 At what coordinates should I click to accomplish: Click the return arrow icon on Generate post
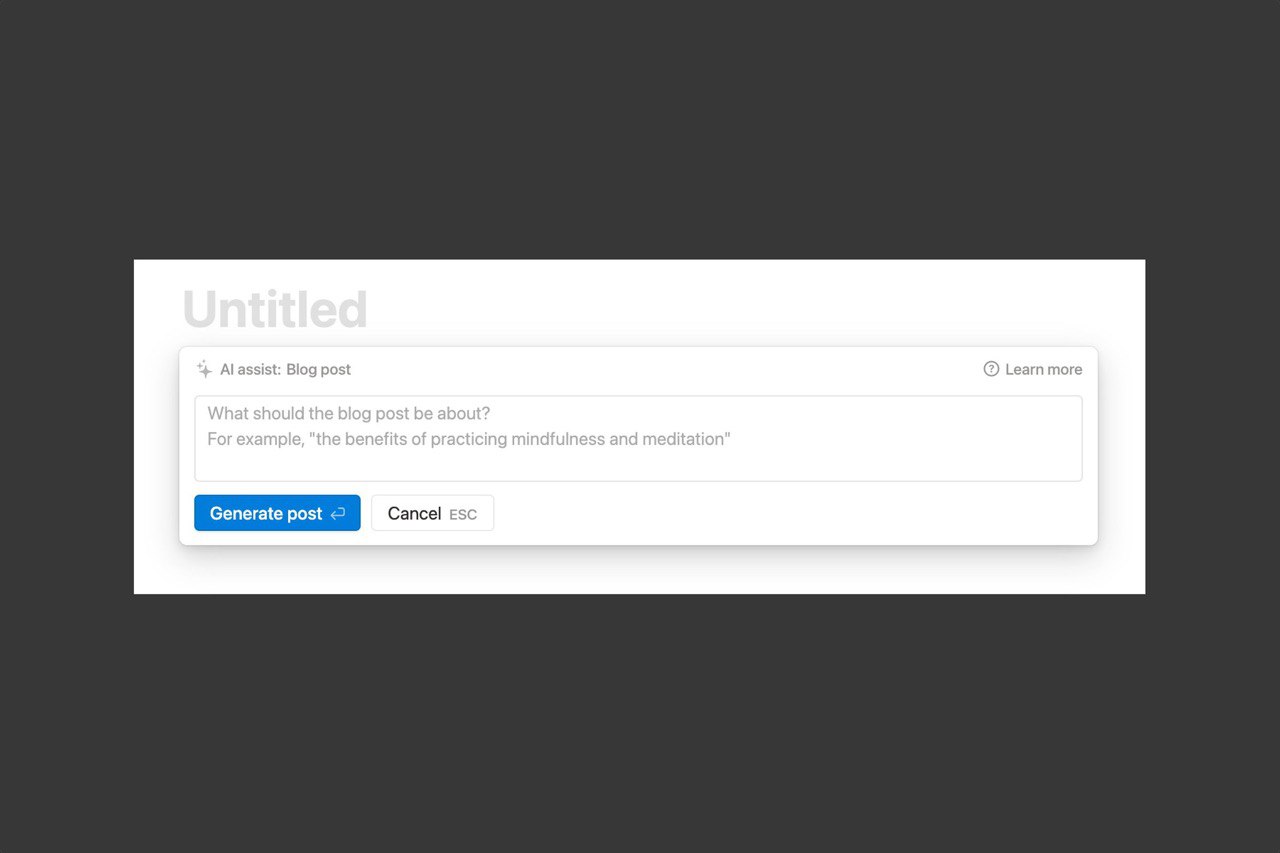338,514
